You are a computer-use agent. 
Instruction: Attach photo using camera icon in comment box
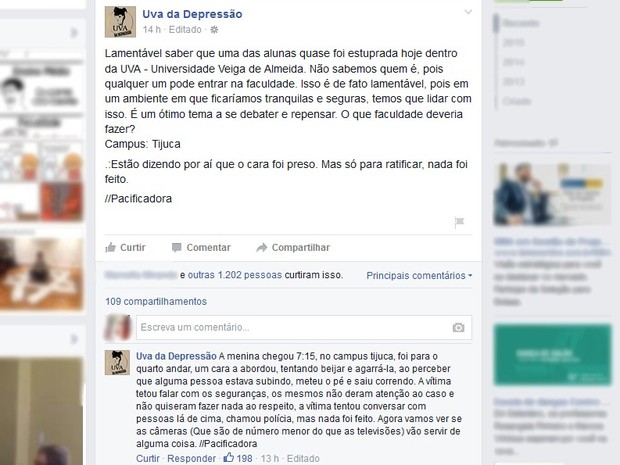coord(458,327)
